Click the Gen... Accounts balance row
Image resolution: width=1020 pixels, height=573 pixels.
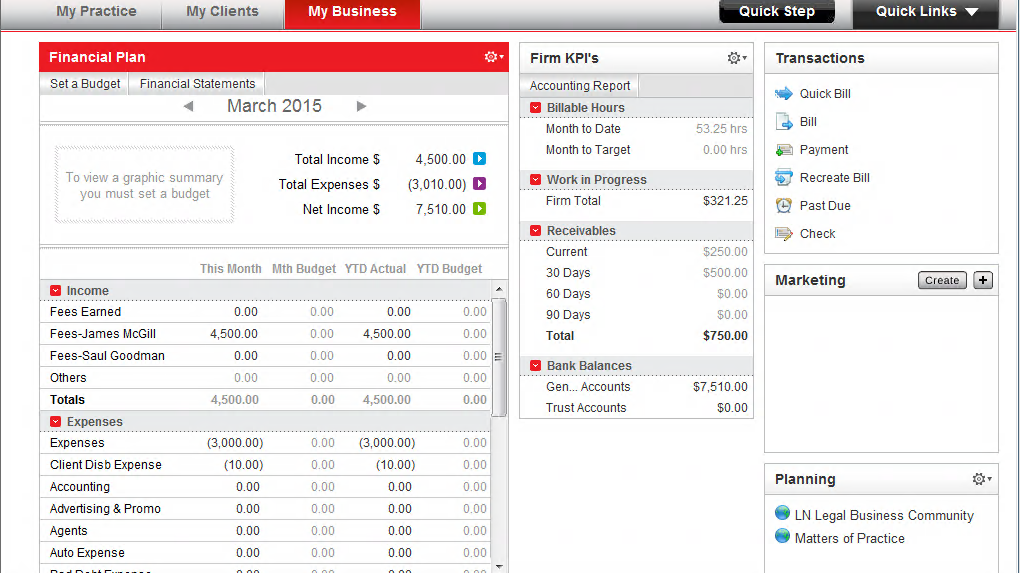tap(637, 387)
